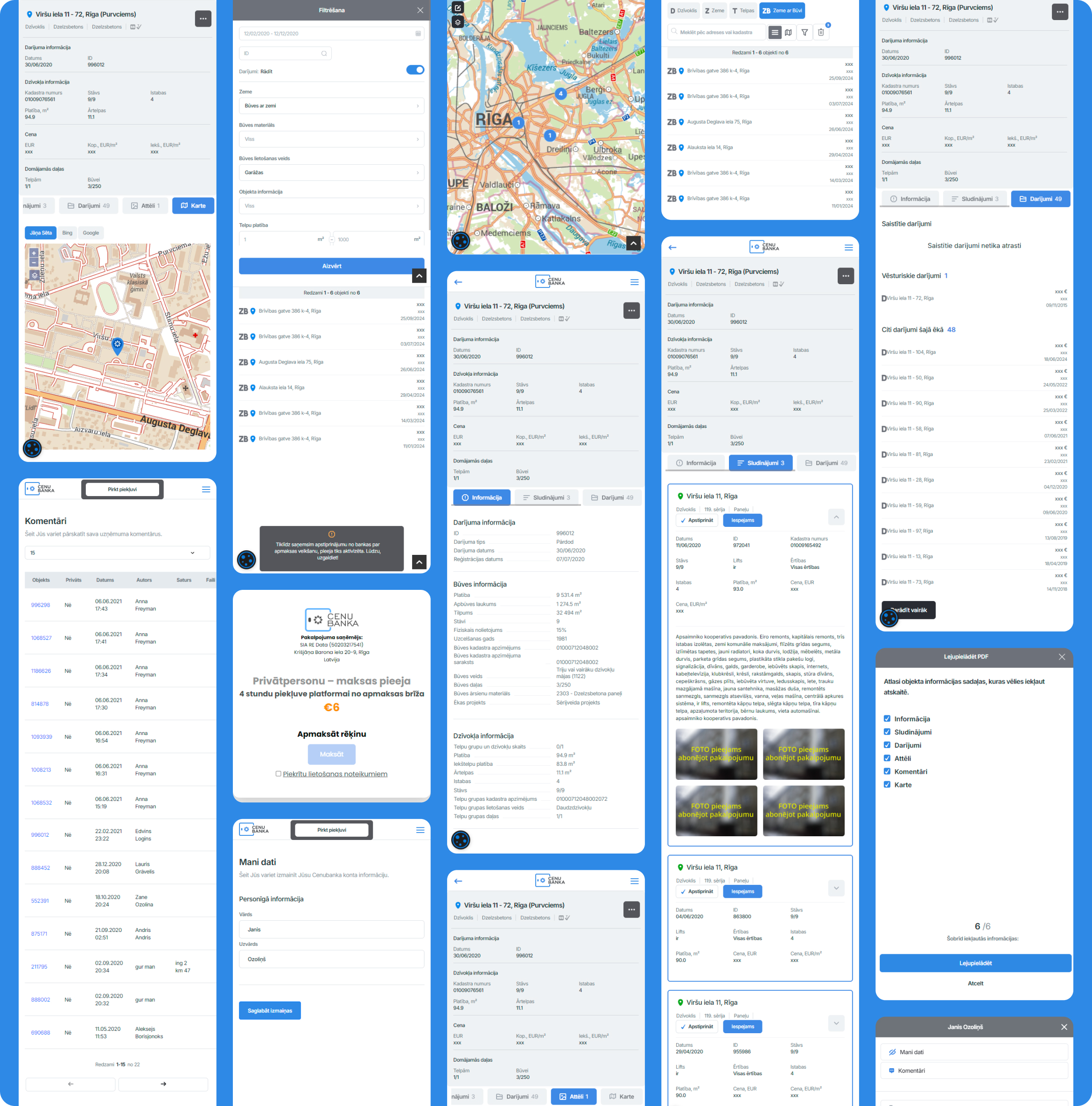Close the Lejupielādēt PDF dialog
This screenshot has width=1092, height=1106.
point(1062,657)
